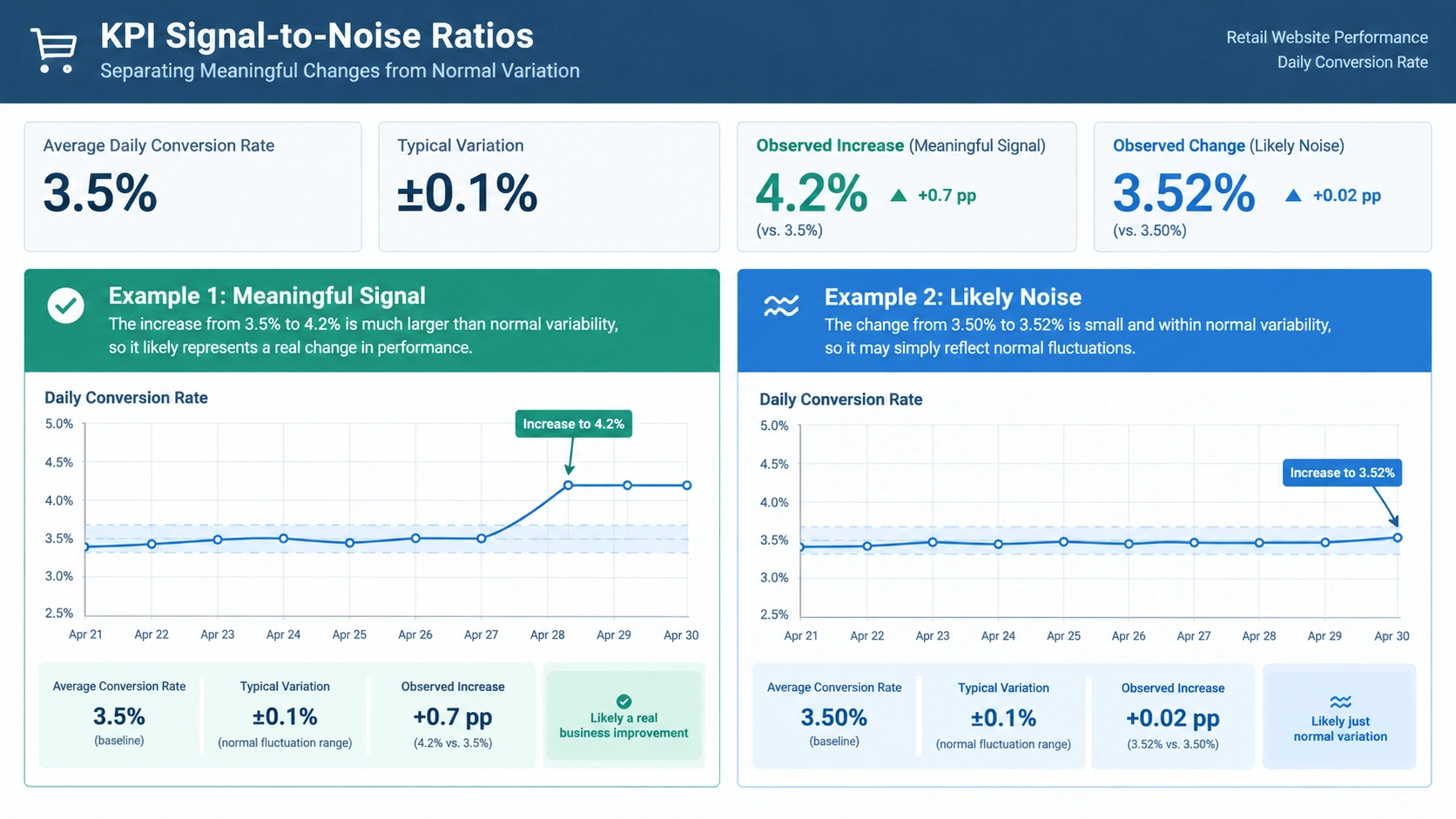The width and height of the screenshot is (1456, 819).
Task: Select the Apr 28 data point in Example 1 chart
Action: 569,485
